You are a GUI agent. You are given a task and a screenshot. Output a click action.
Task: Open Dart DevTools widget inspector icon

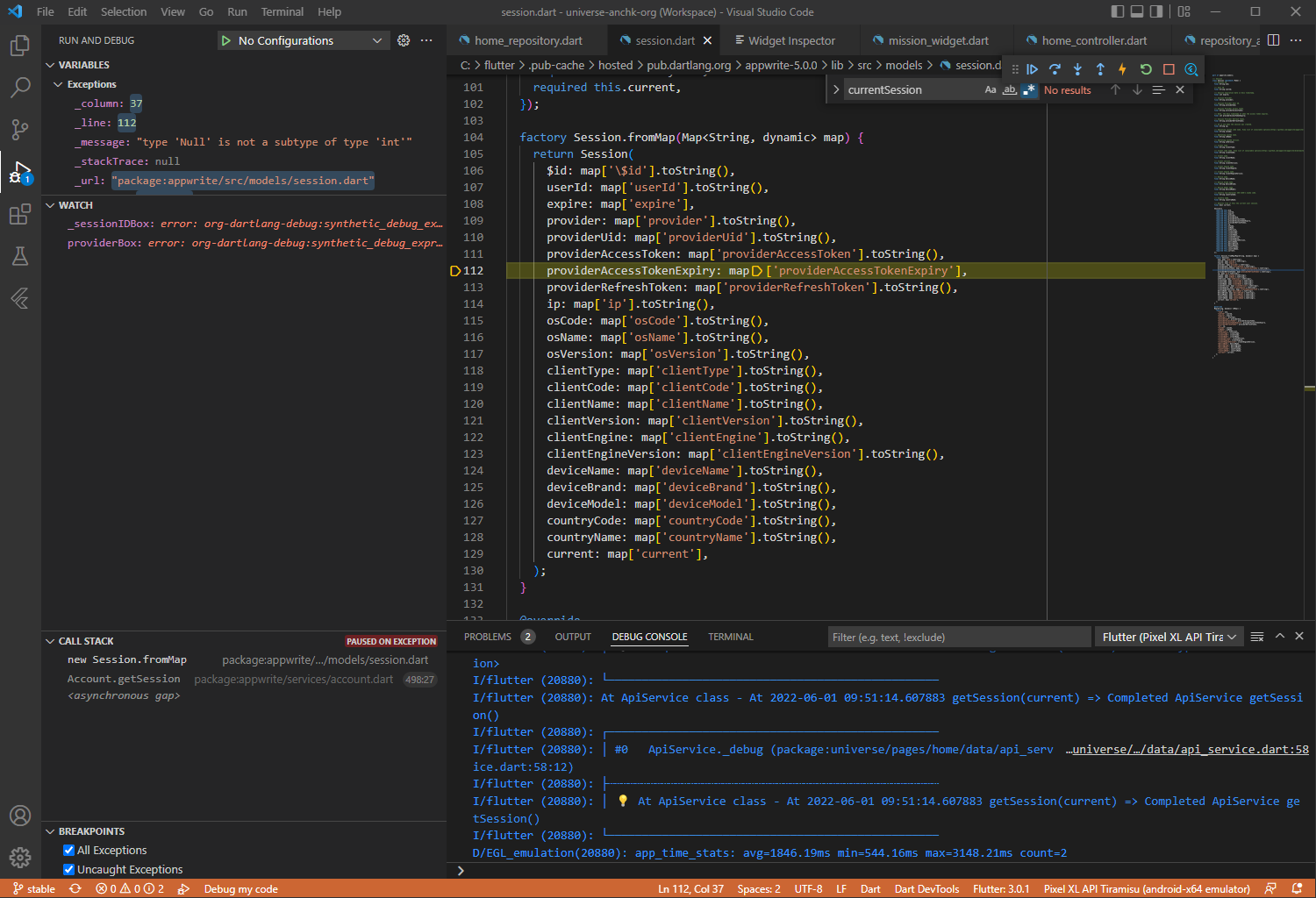click(x=1191, y=69)
